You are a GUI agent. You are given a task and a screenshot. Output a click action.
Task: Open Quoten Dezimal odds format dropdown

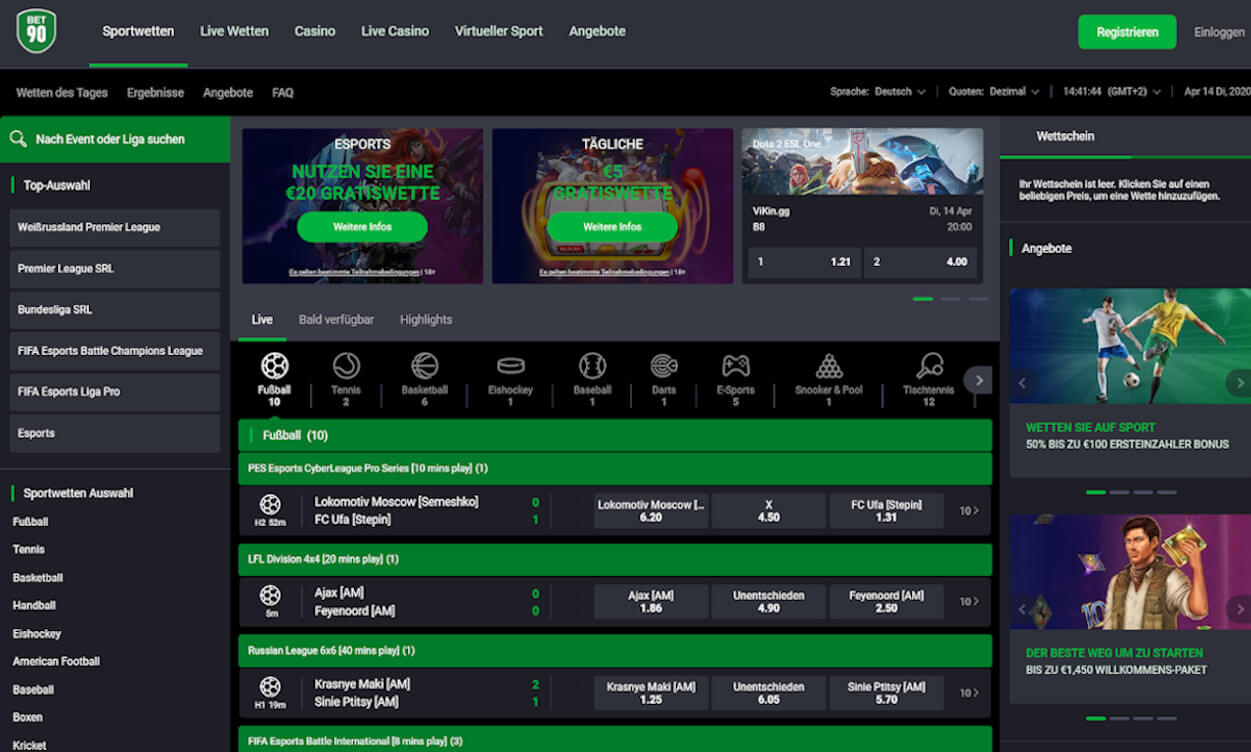[994, 91]
